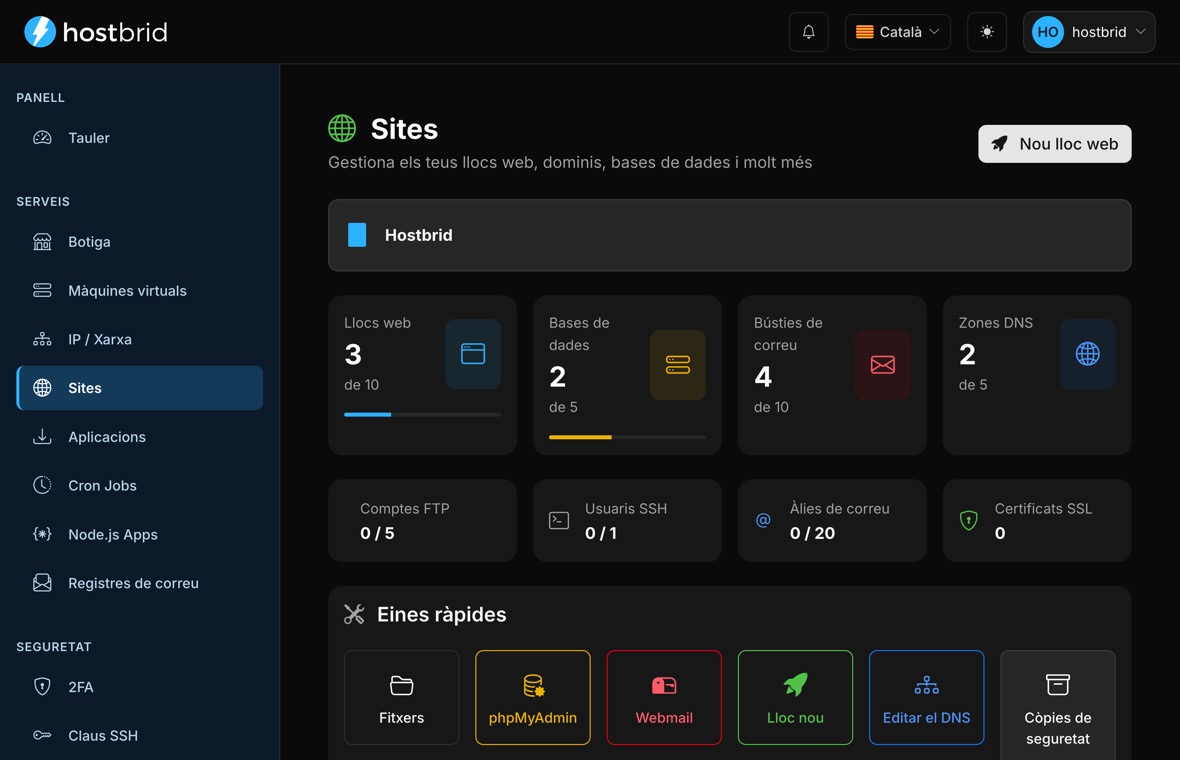Image resolution: width=1180 pixels, height=760 pixels.
Task: Click the 2FA shield icon
Action: pos(42,686)
